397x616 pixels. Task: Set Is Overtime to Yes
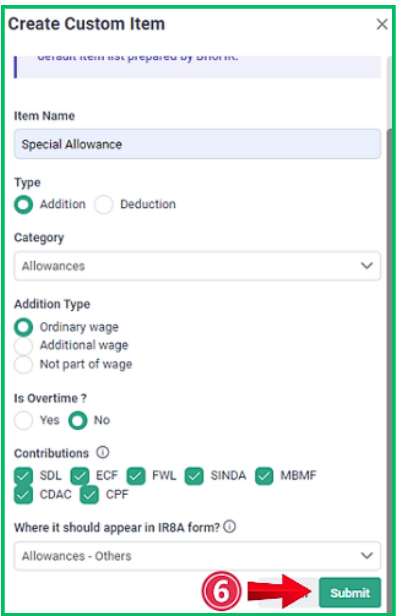point(24,420)
